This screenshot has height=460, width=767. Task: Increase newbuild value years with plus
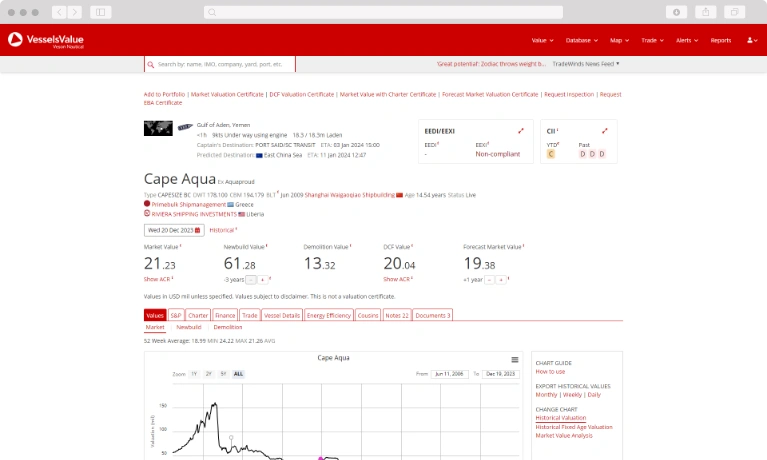(x=263, y=280)
